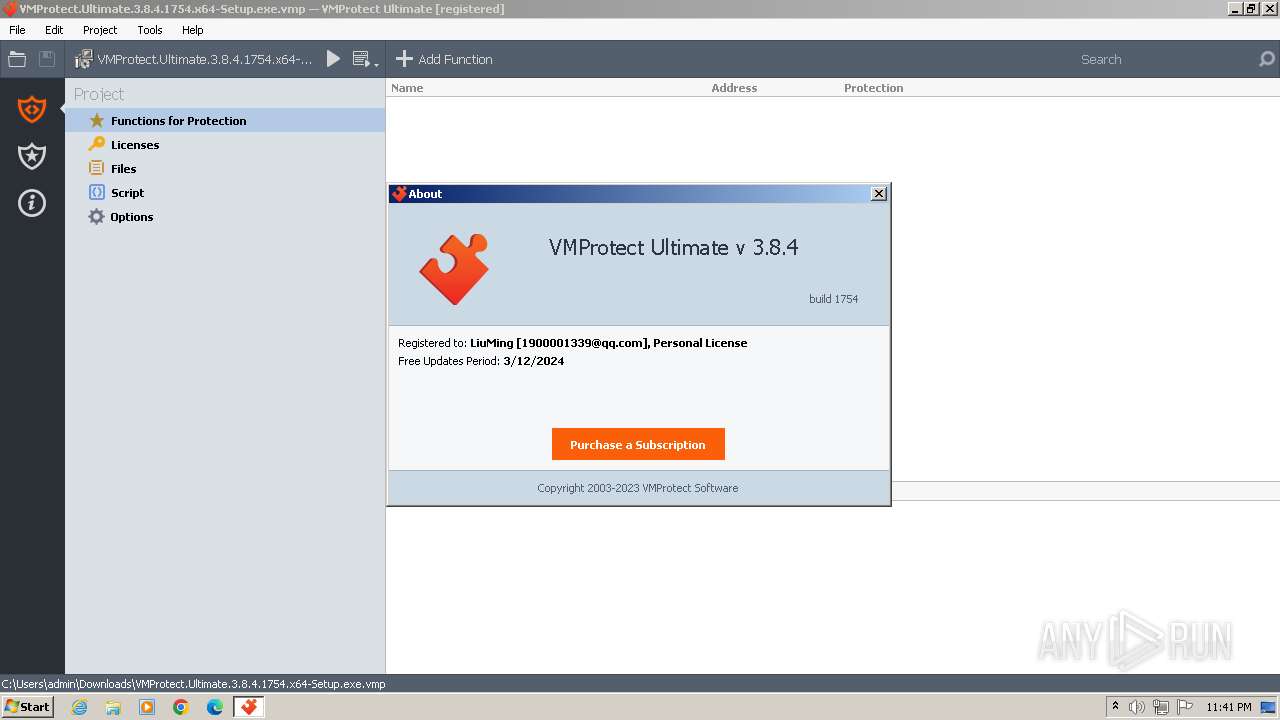Click the Address column header

[x=734, y=88]
